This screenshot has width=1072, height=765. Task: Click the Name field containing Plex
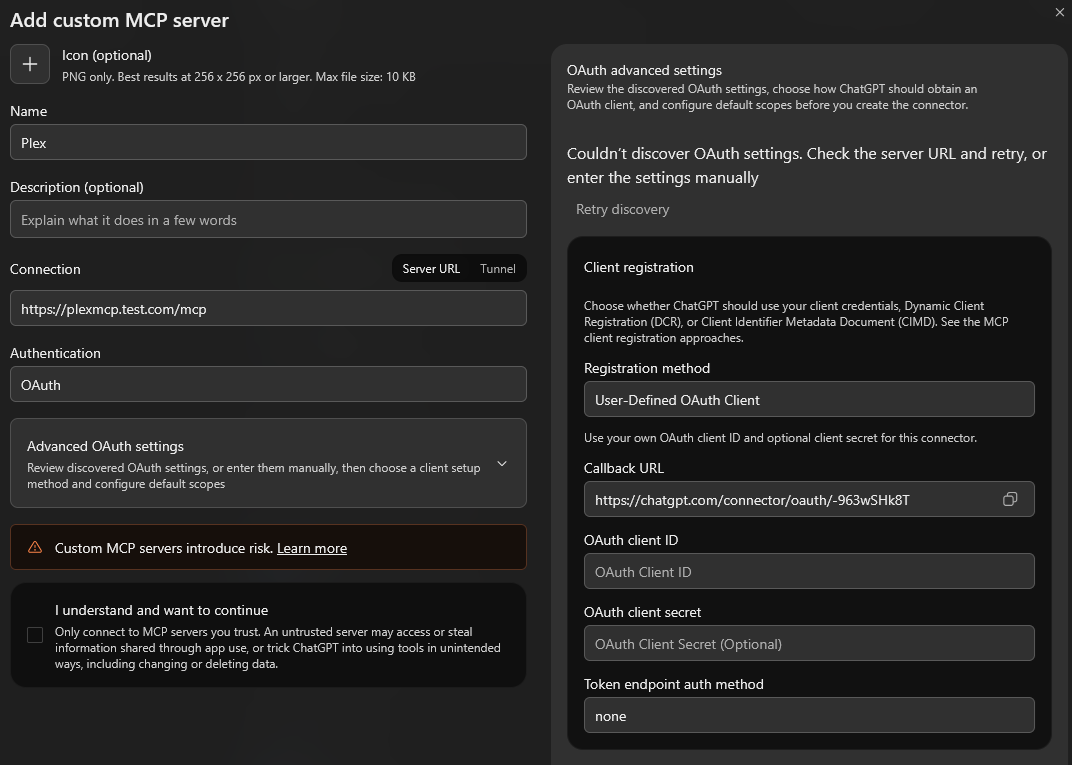[268, 142]
